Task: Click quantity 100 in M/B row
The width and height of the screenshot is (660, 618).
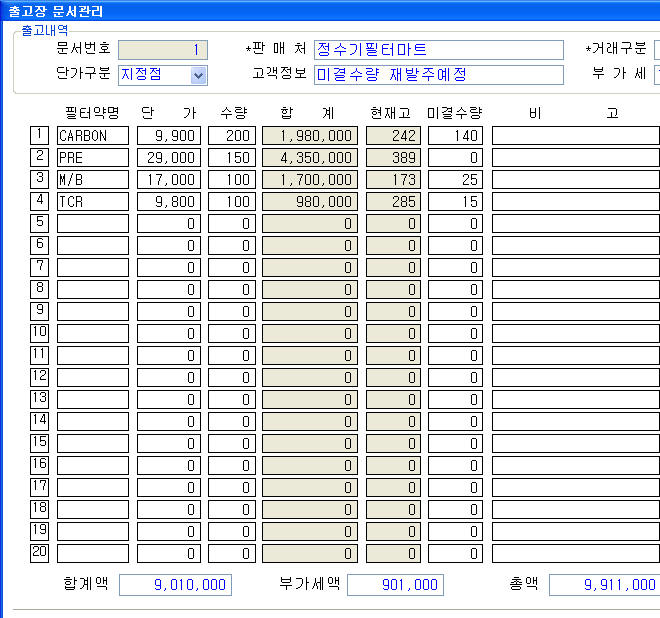Action: tap(232, 179)
